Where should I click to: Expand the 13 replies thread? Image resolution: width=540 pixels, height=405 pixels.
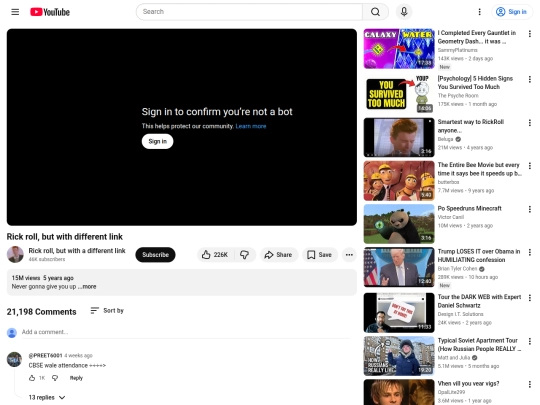coord(47,398)
